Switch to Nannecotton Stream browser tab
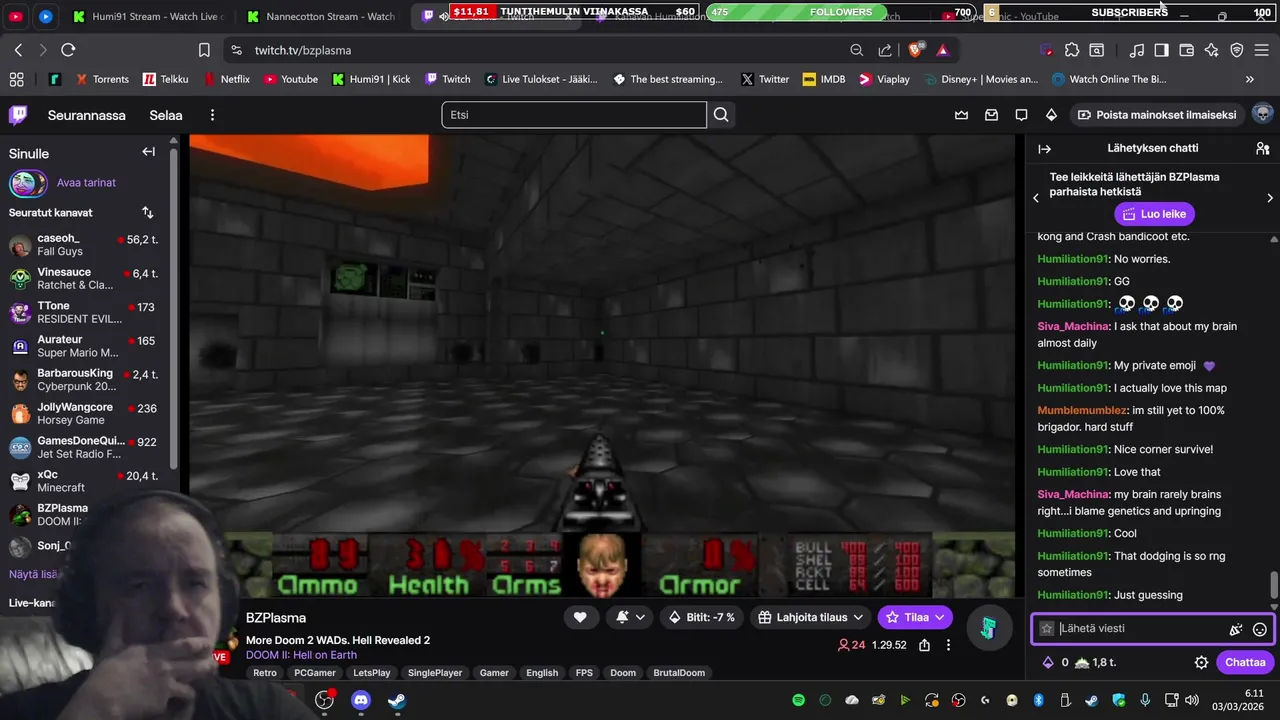 [x=322, y=16]
